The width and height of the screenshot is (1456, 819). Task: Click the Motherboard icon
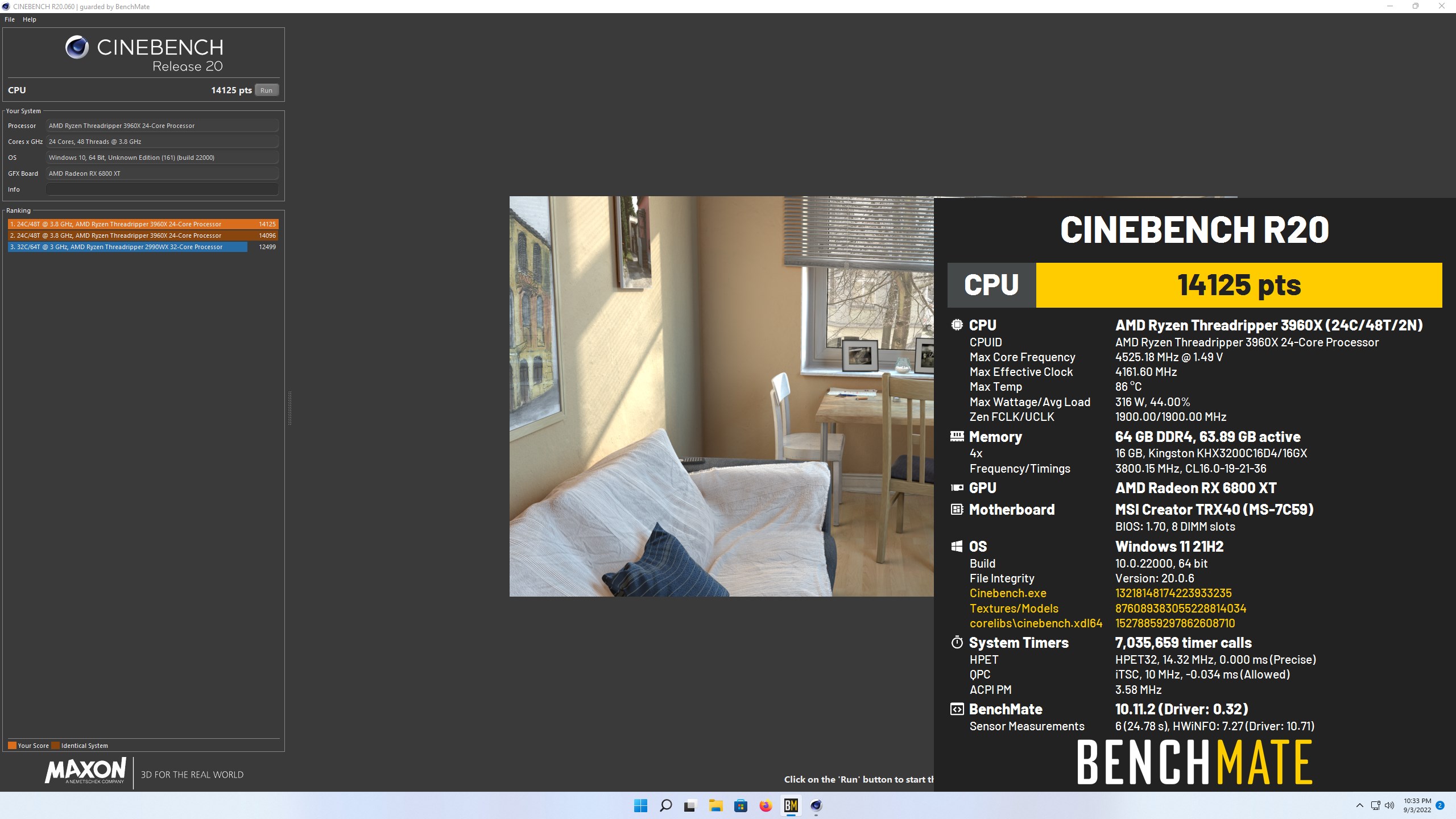point(957,509)
